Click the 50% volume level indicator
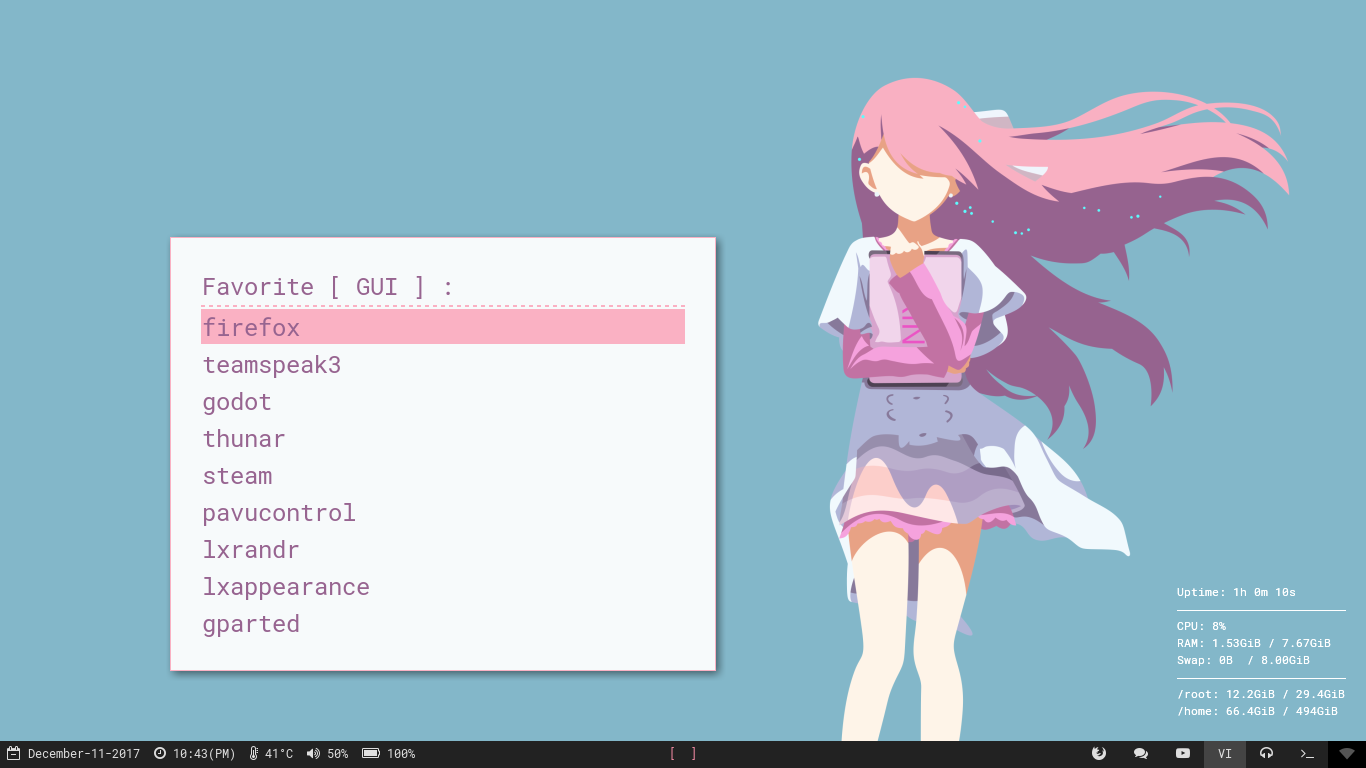Image resolution: width=1366 pixels, height=768 pixels. [x=340, y=753]
